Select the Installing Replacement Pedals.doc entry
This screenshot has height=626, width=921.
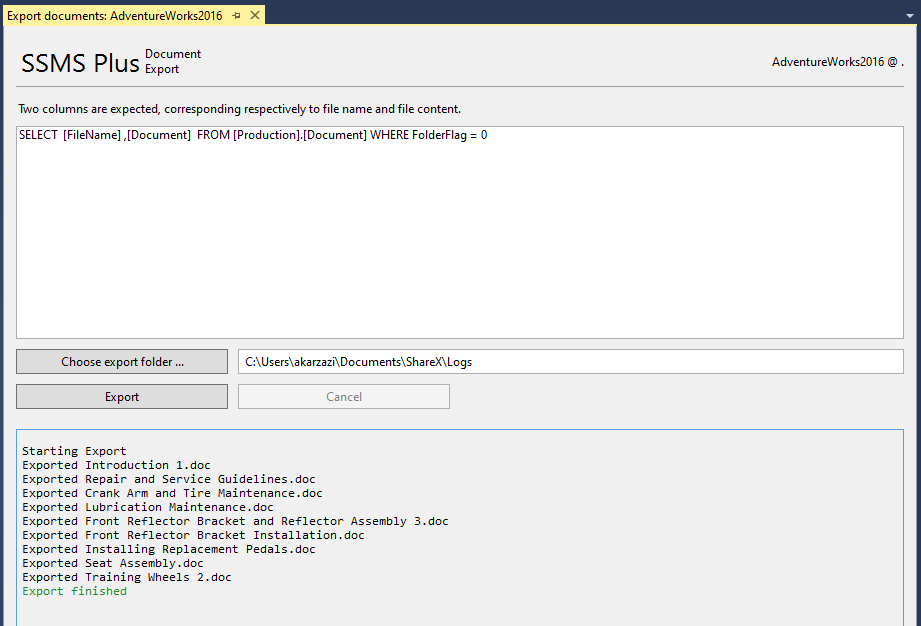tap(169, 549)
